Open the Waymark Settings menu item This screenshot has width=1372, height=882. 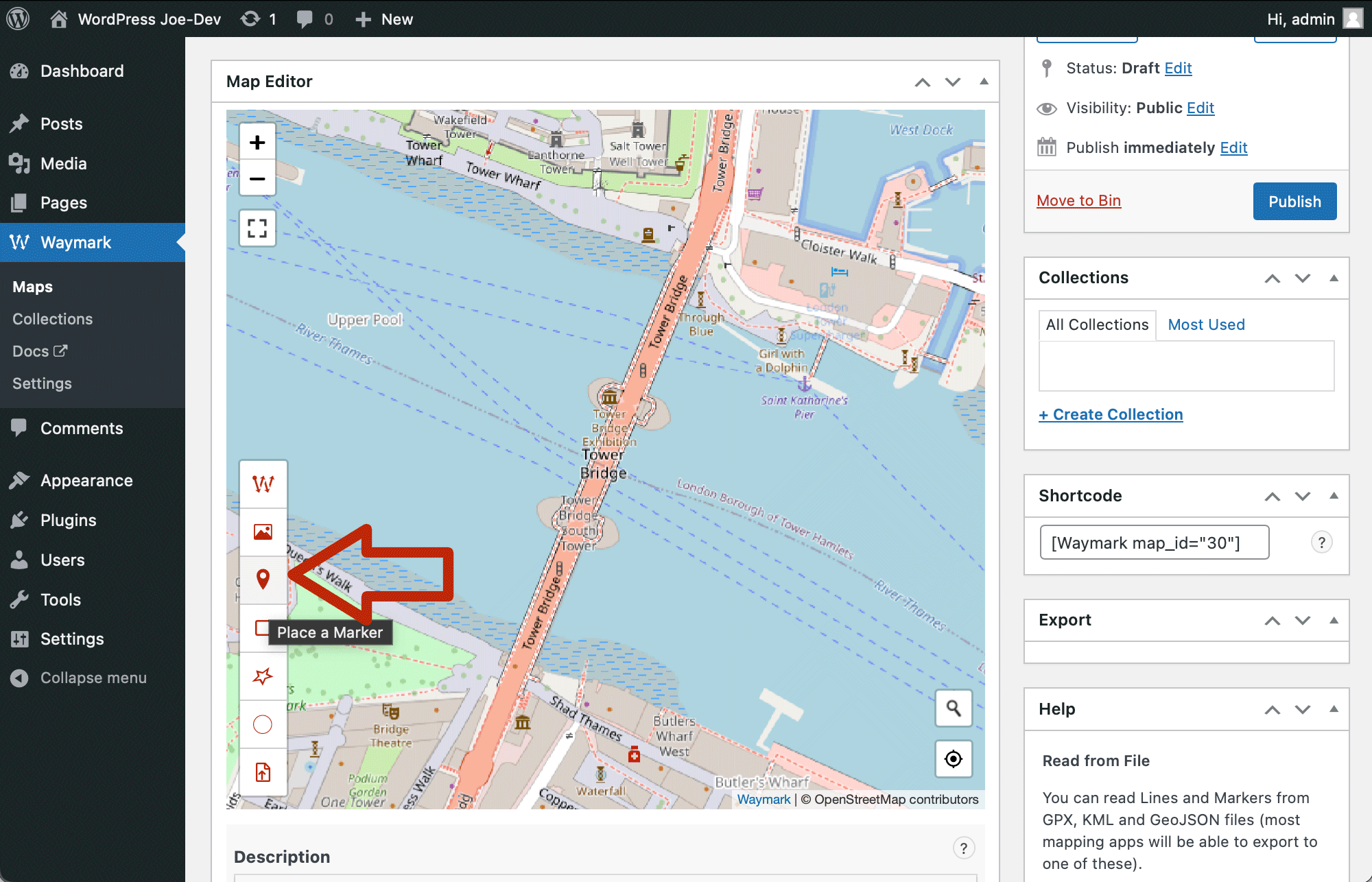pos(42,383)
